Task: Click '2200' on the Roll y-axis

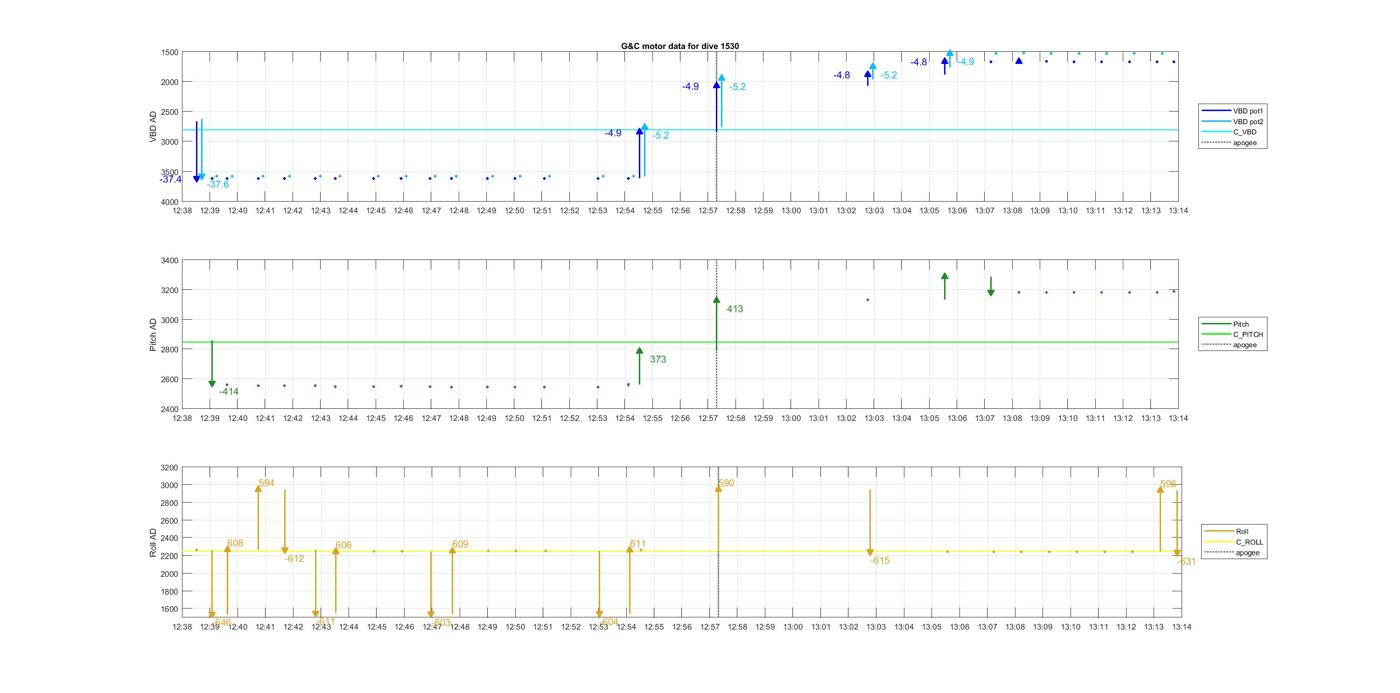Action: point(169,556)
